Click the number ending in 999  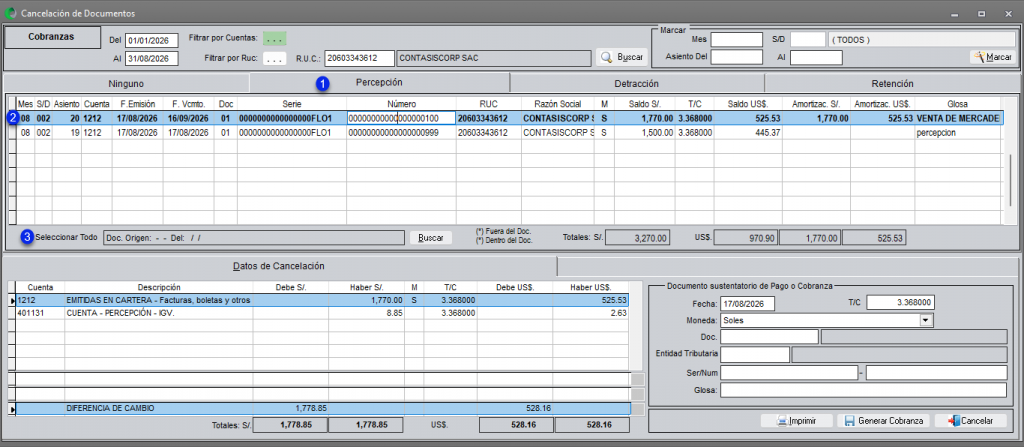coord(401,133)
